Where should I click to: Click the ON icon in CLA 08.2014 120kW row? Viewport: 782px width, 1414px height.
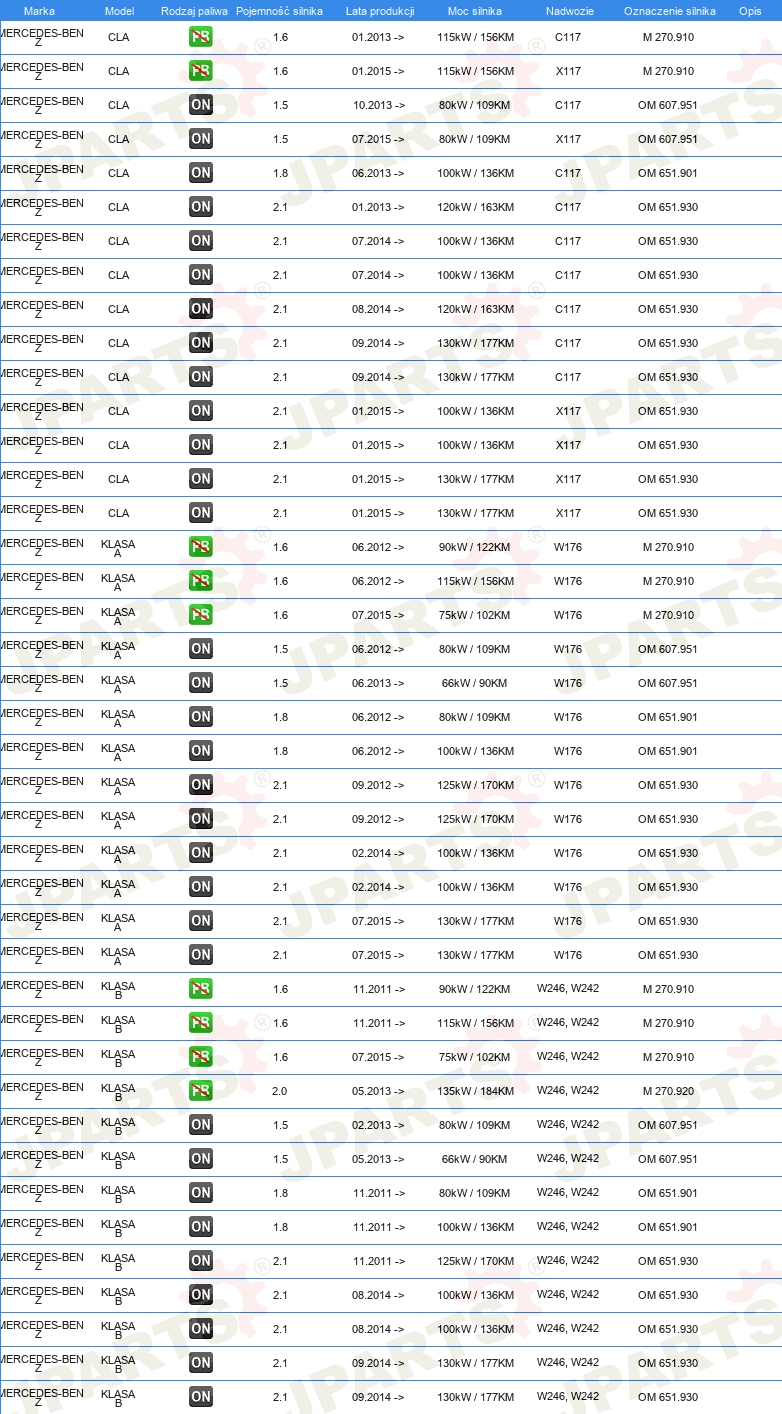(201, 309)
